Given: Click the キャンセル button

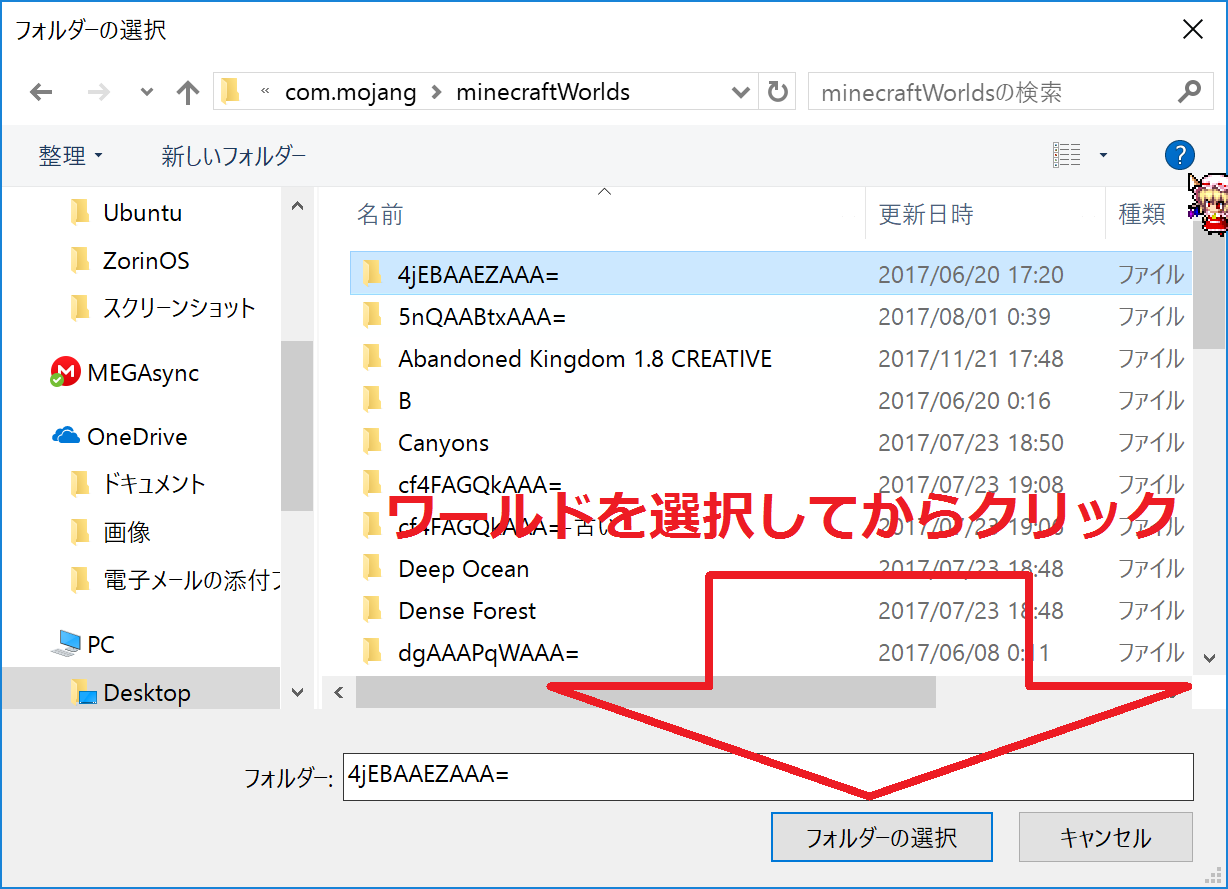Looking at the screenshot, I should [1106, 837].
